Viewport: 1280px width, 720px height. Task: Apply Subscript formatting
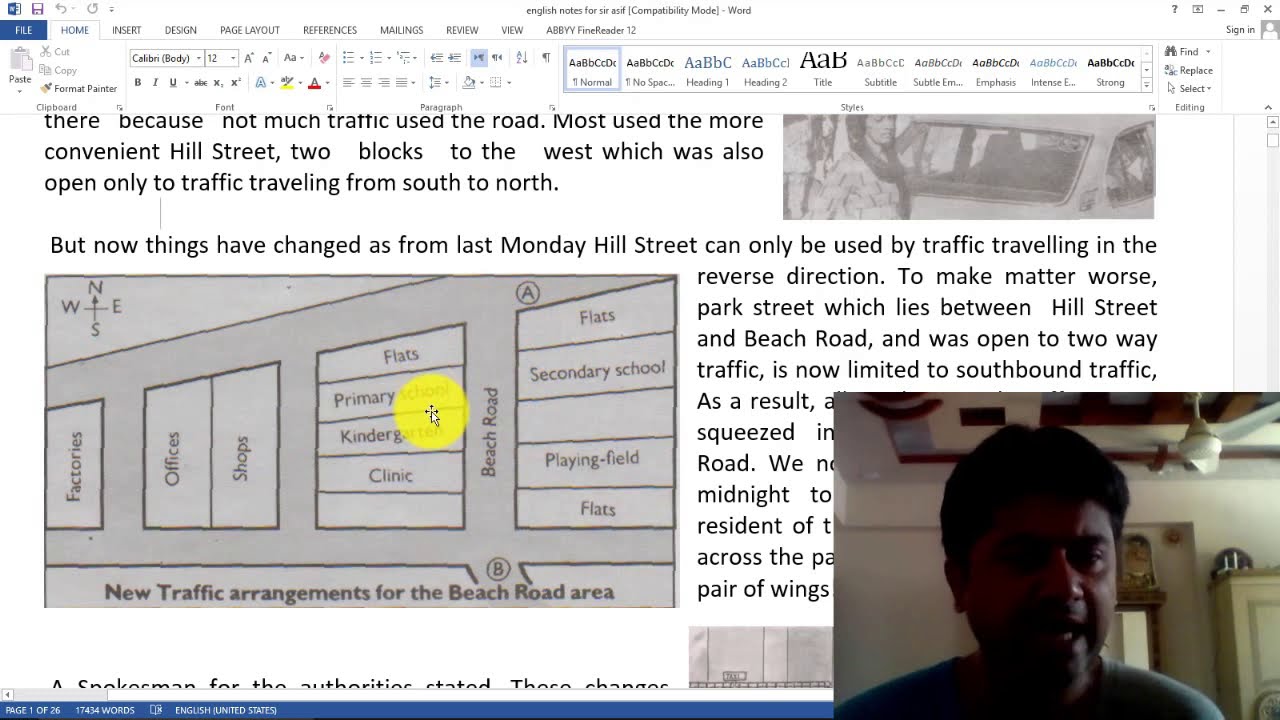point(218,82)
